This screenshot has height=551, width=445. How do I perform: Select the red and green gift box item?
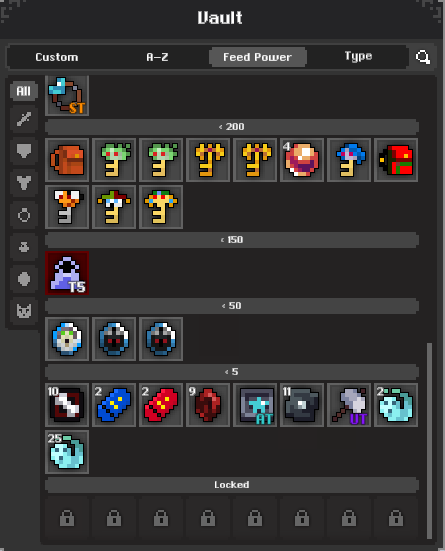pos(396,160)
